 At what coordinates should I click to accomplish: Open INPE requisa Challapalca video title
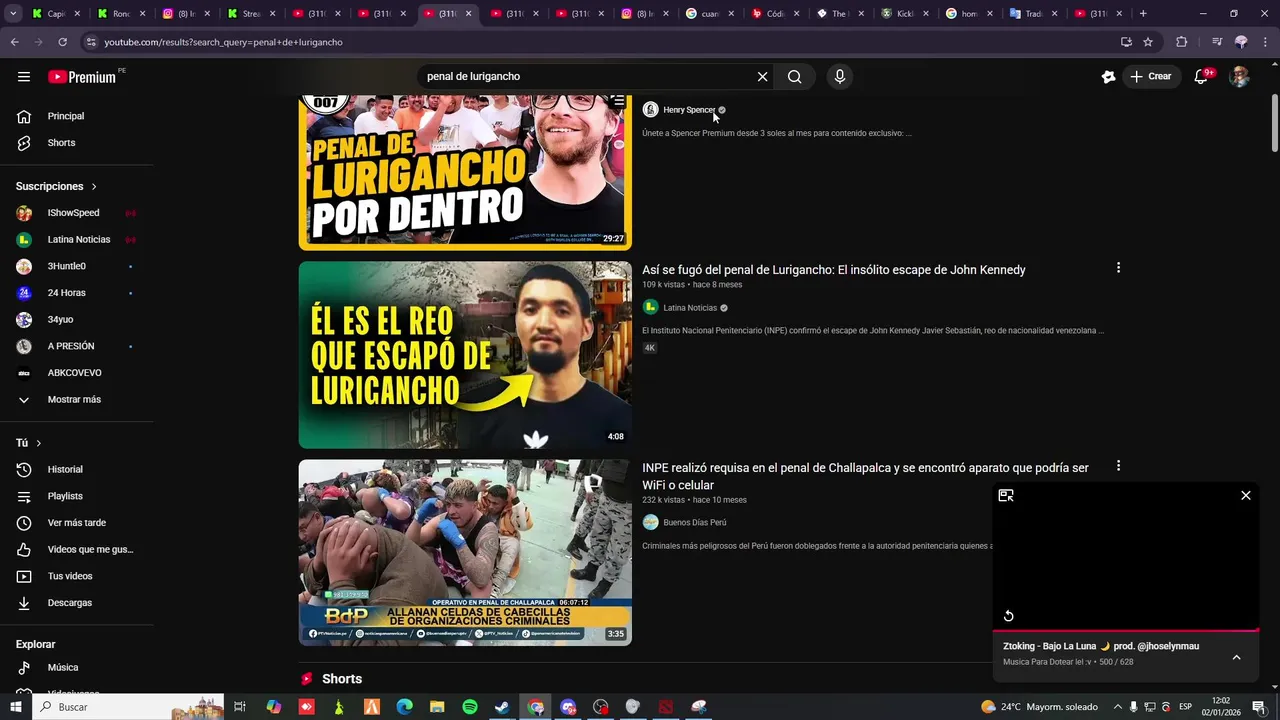pos(865,476)
